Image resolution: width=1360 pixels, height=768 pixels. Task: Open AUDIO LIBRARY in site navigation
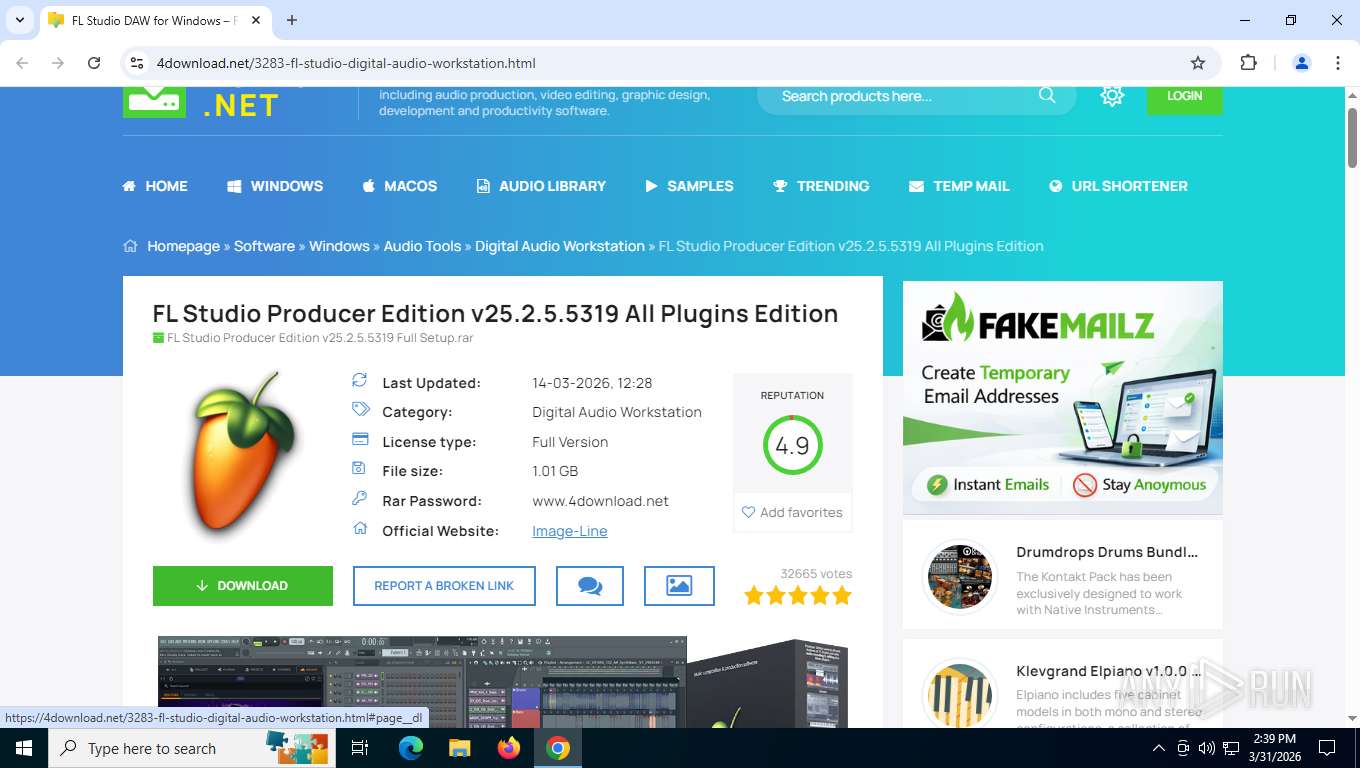[x=541, y=186]
